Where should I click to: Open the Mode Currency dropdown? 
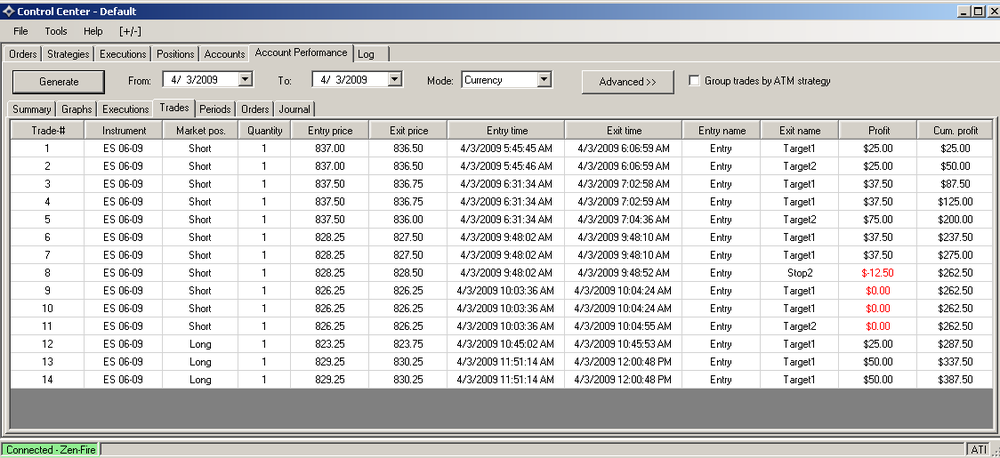[x=544, y=80]
